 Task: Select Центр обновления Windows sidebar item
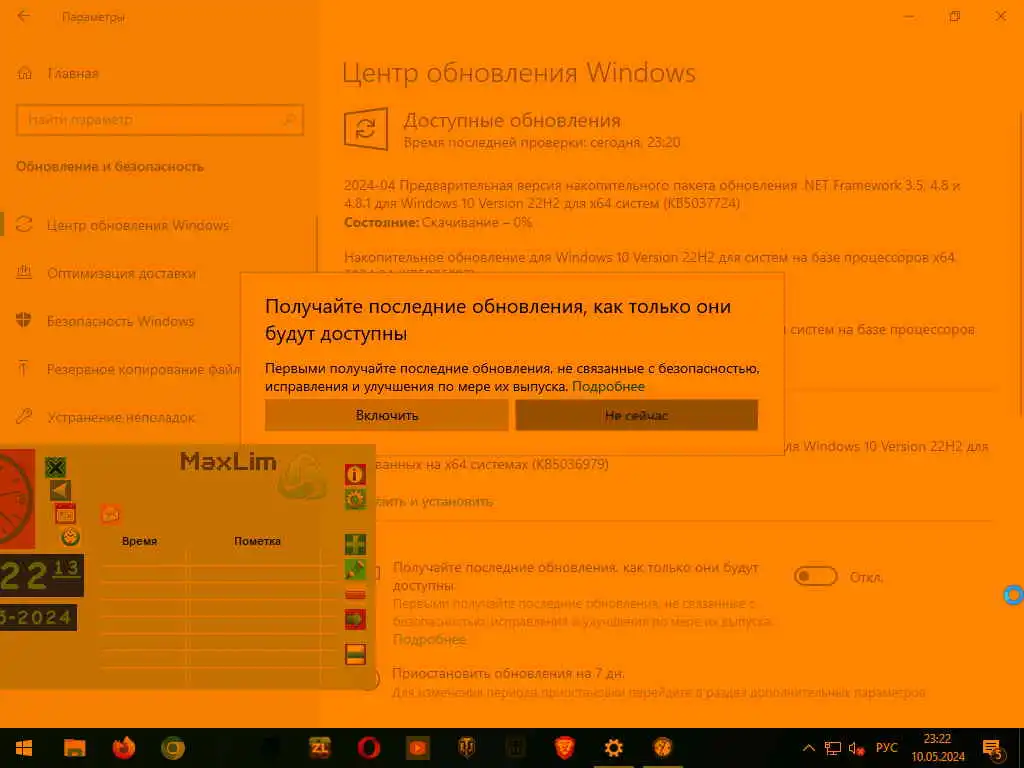click(x=138, y=225)
